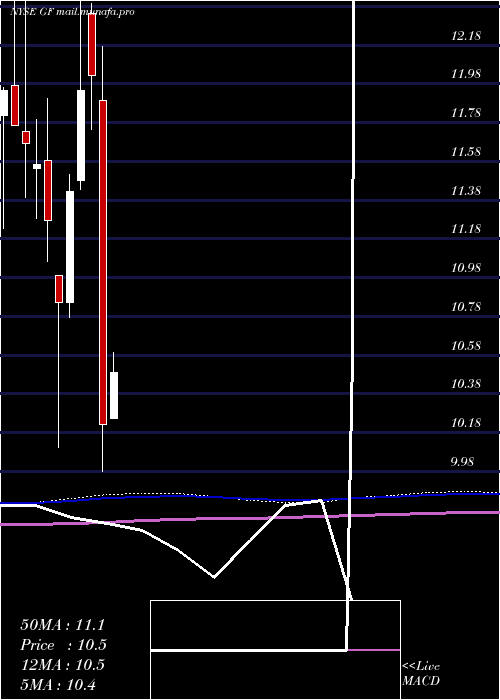Select the small red candlestick near 10.98
This screenshot has height=700, width=500.
pyautogui.click(x=59, y=289)
